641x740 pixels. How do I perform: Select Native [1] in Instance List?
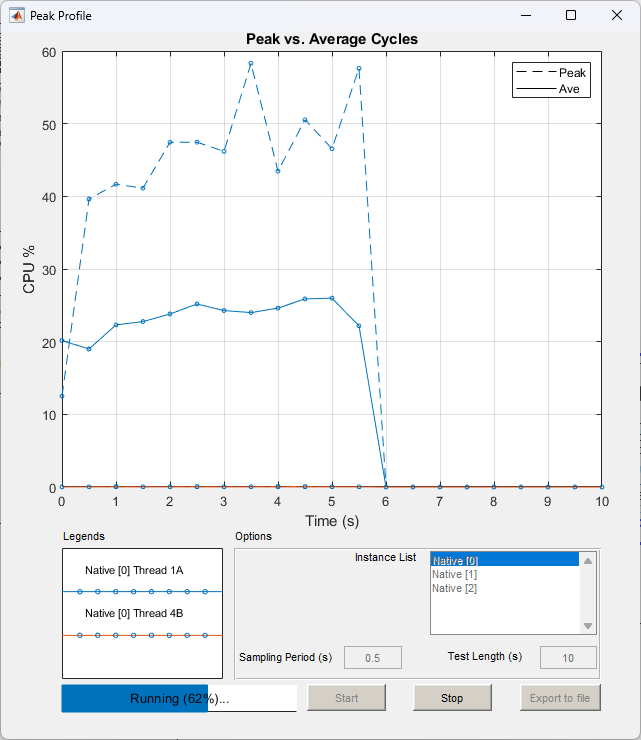pyautogui.click(x=455, y=574)
